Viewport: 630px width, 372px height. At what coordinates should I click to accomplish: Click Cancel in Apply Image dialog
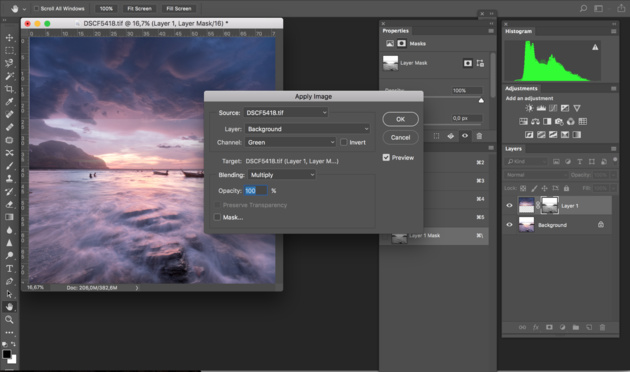coord(401,137)
